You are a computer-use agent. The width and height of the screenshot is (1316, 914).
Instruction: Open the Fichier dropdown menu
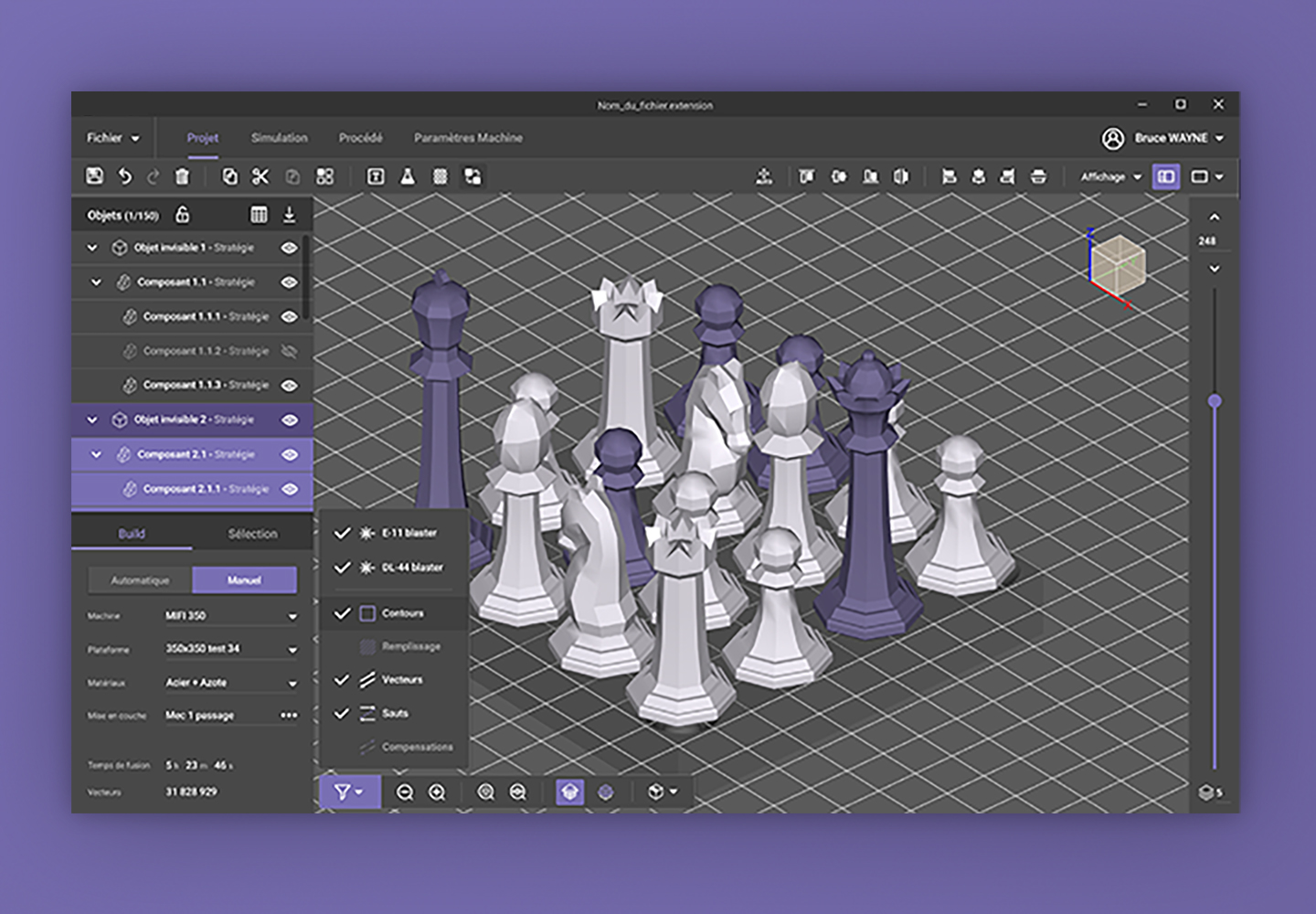113,138
